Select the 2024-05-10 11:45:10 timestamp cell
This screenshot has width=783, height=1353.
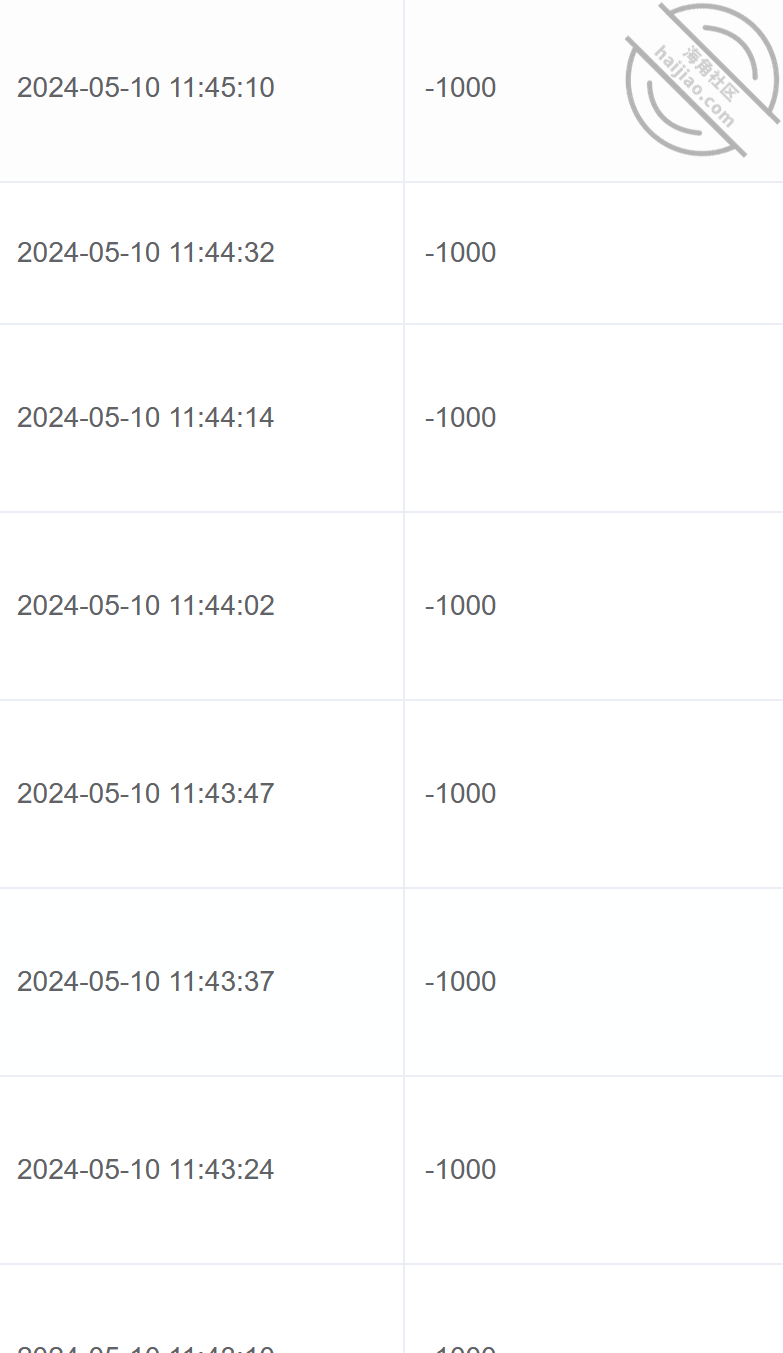tap(145, 88)
